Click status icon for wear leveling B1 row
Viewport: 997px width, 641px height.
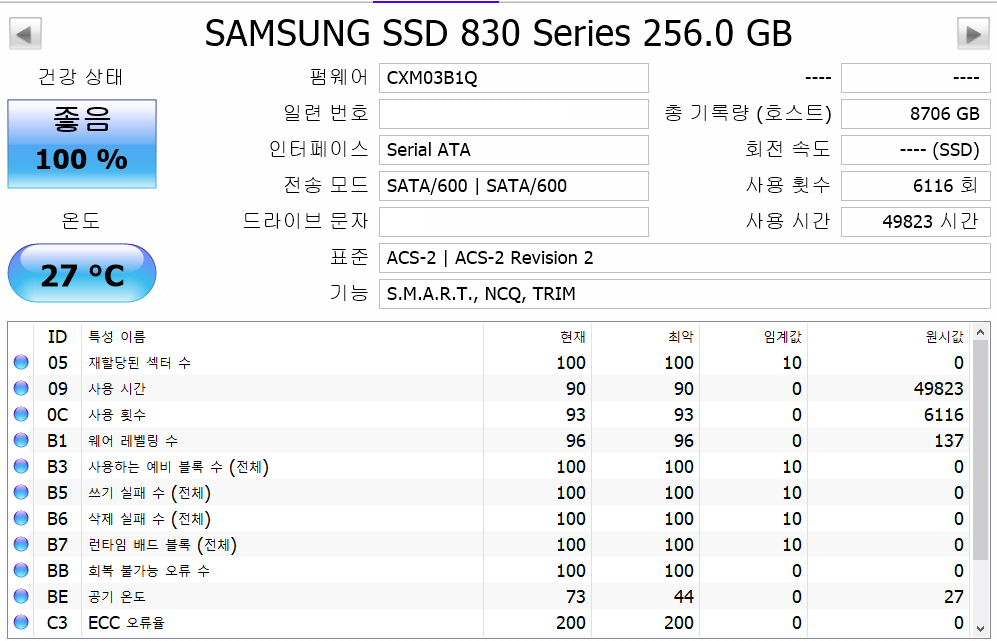(21, 441)
